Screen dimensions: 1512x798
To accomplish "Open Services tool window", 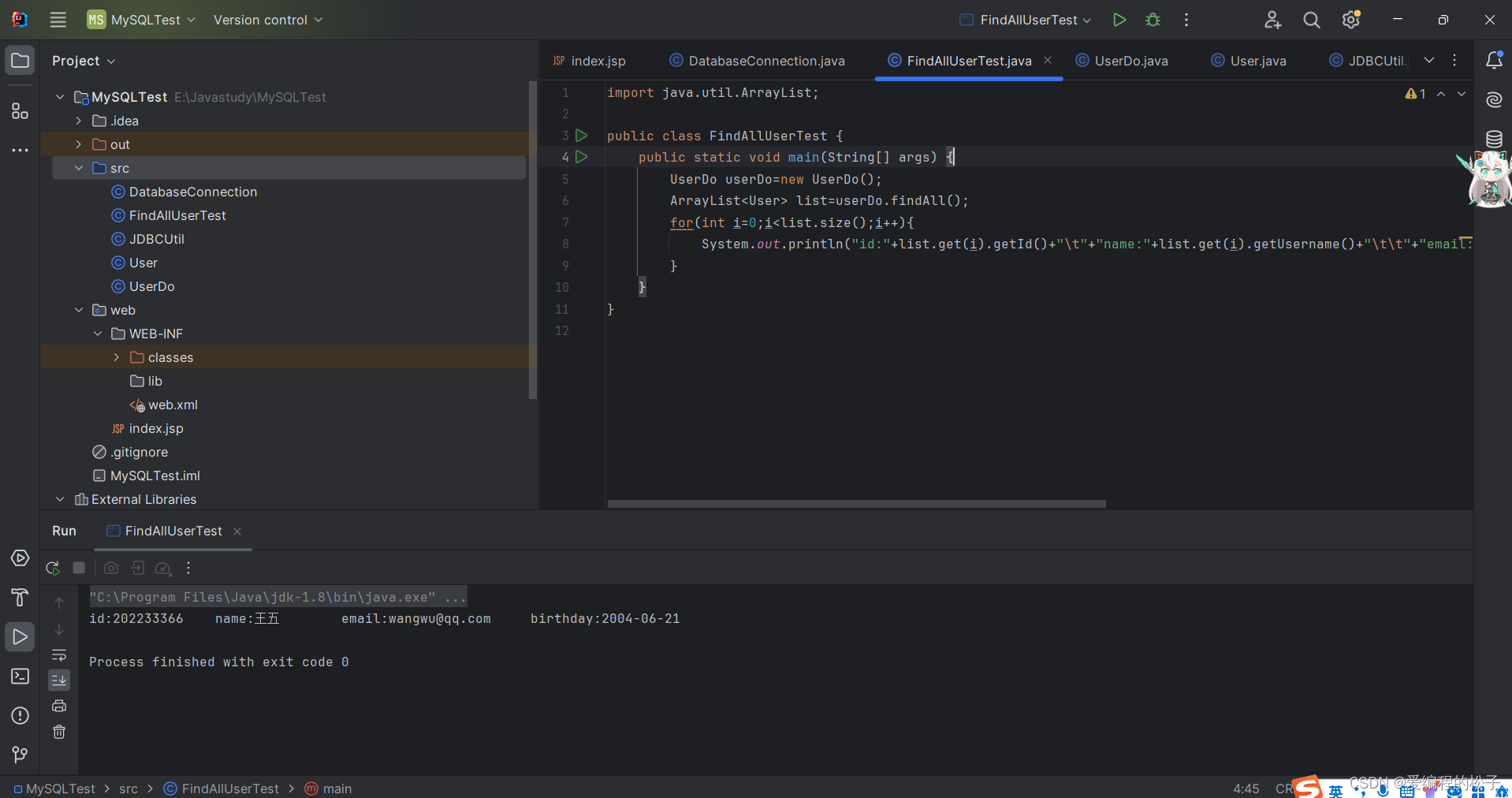I will [x=20, y=558].
